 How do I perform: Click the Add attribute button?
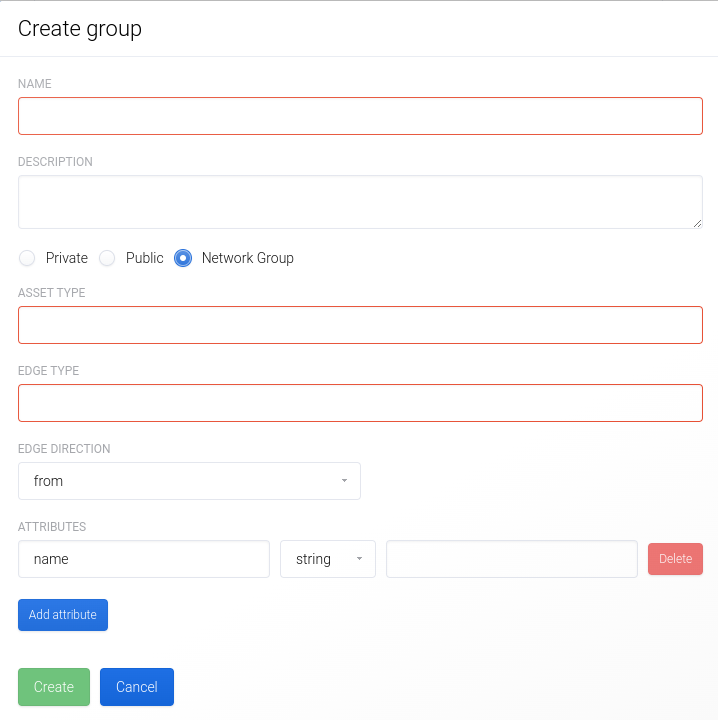pyautogui.click(x=63, y=615)
